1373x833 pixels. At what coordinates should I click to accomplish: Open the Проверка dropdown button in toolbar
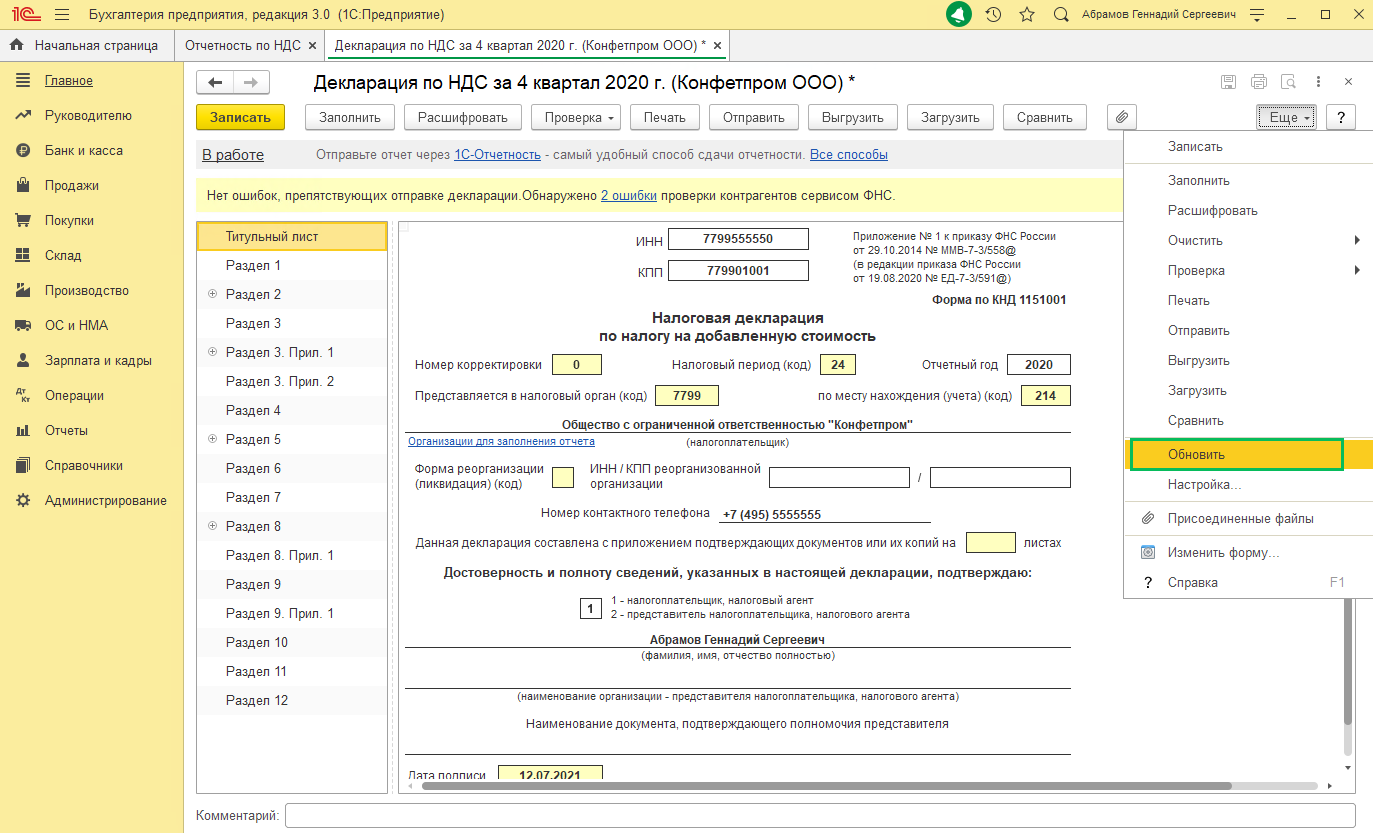(x=576, y=117)
